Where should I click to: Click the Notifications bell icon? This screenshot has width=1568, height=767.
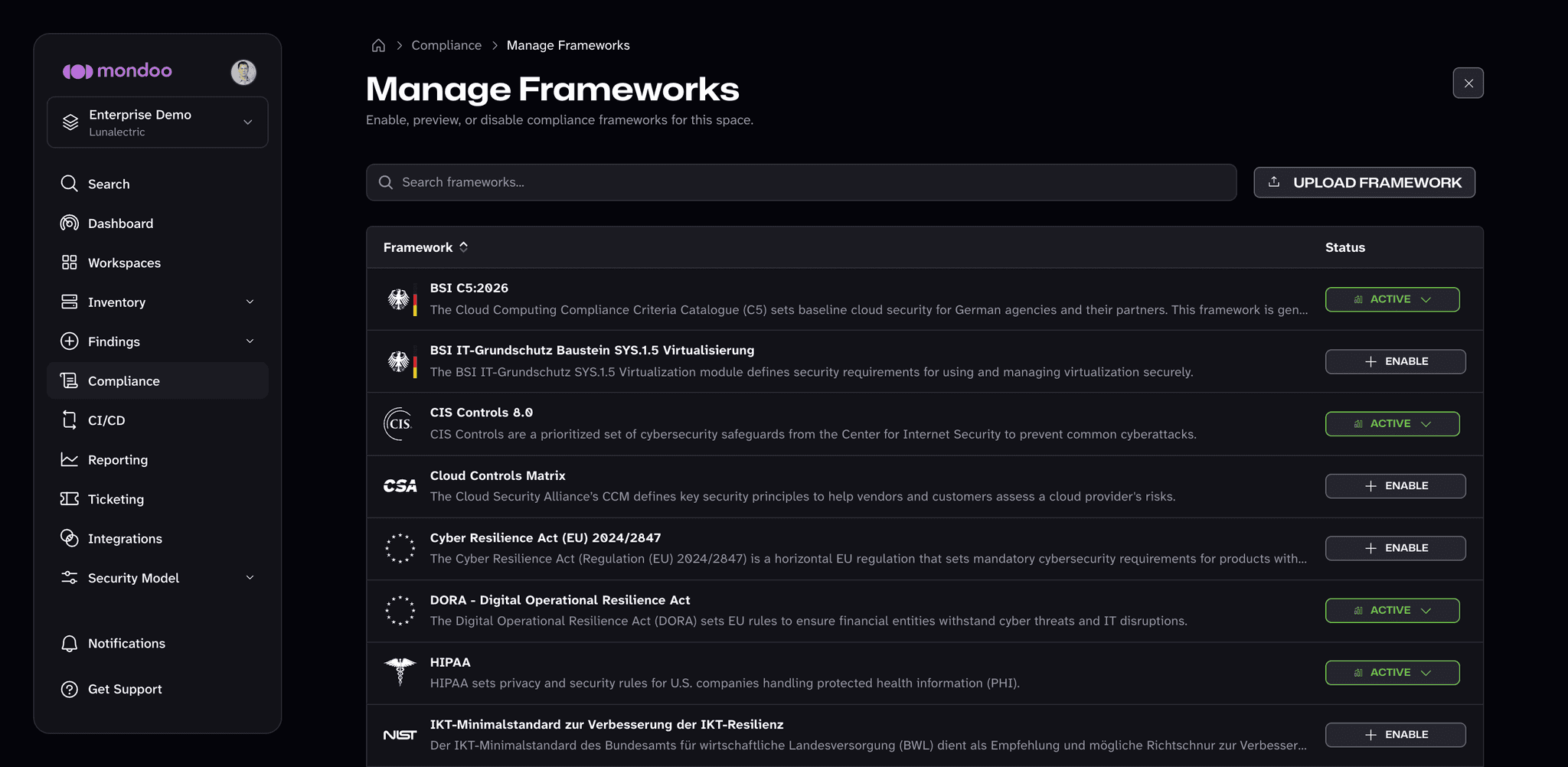tap(69, 644)
